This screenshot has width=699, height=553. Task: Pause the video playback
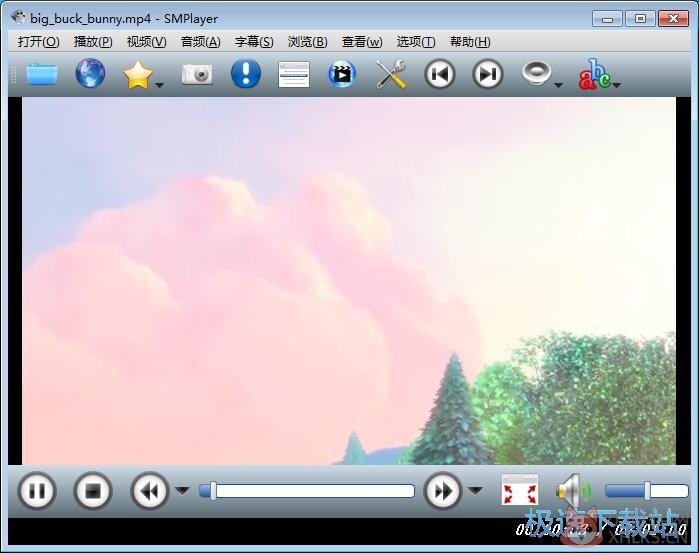pyautogui.click(x=37, y=491)
